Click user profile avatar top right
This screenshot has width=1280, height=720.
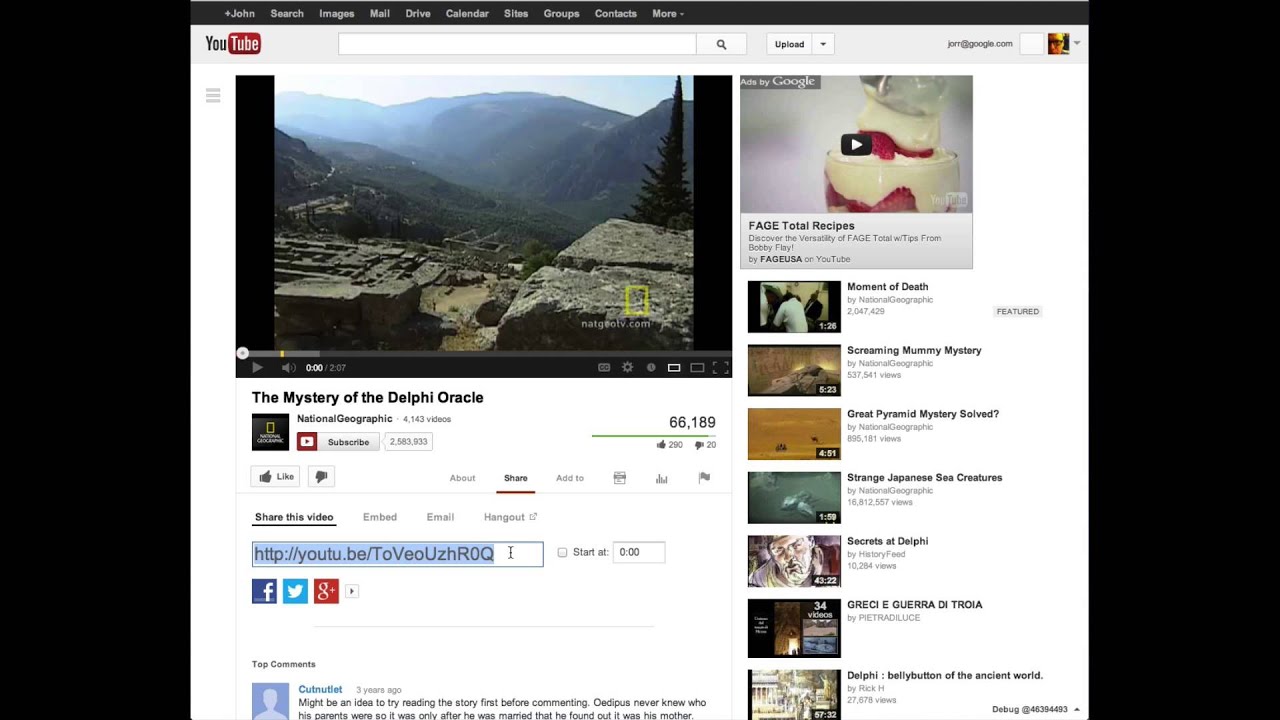(1058, 44)
